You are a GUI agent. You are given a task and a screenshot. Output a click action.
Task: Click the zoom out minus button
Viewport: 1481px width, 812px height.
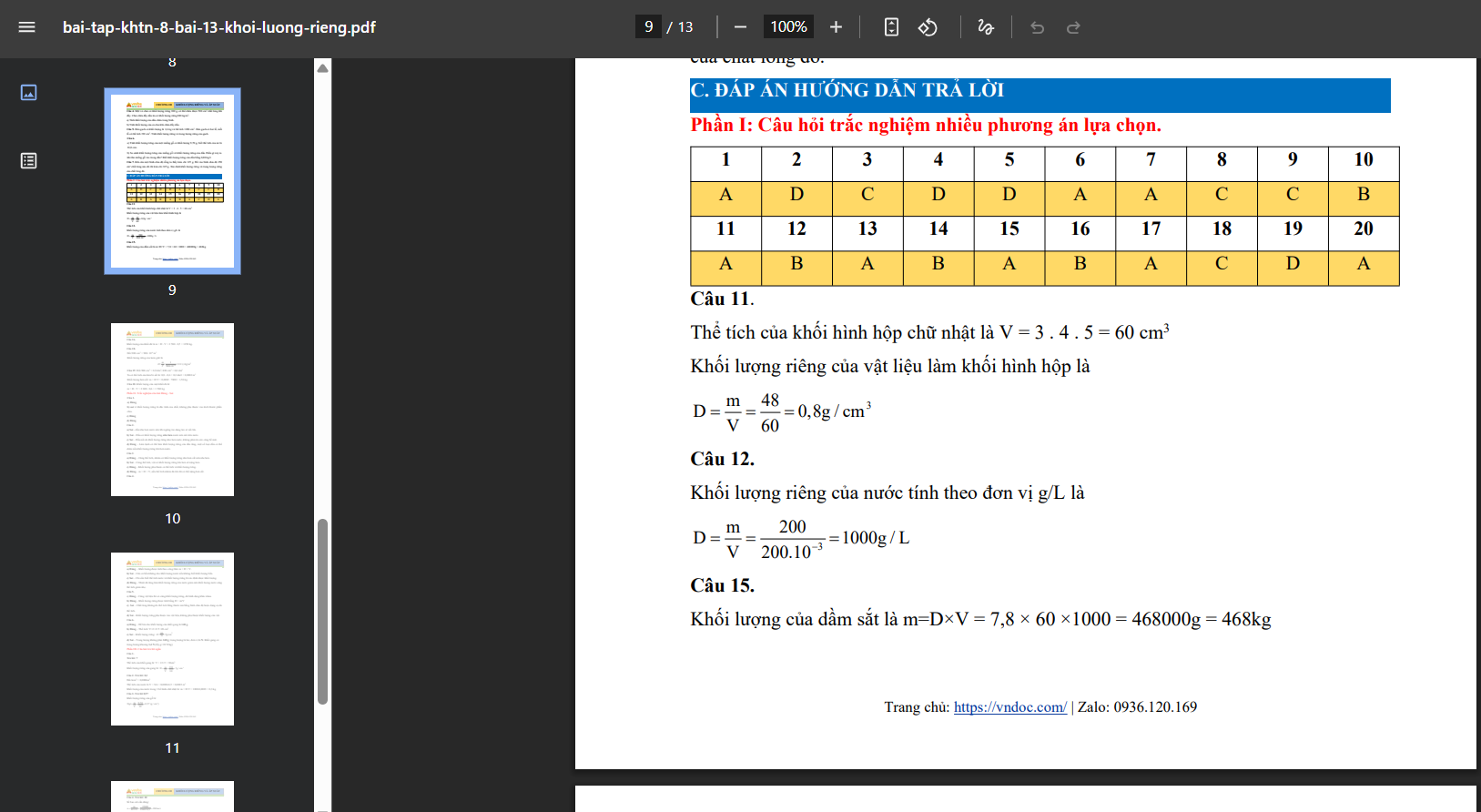pyautogui.click(x=740, y=27)
